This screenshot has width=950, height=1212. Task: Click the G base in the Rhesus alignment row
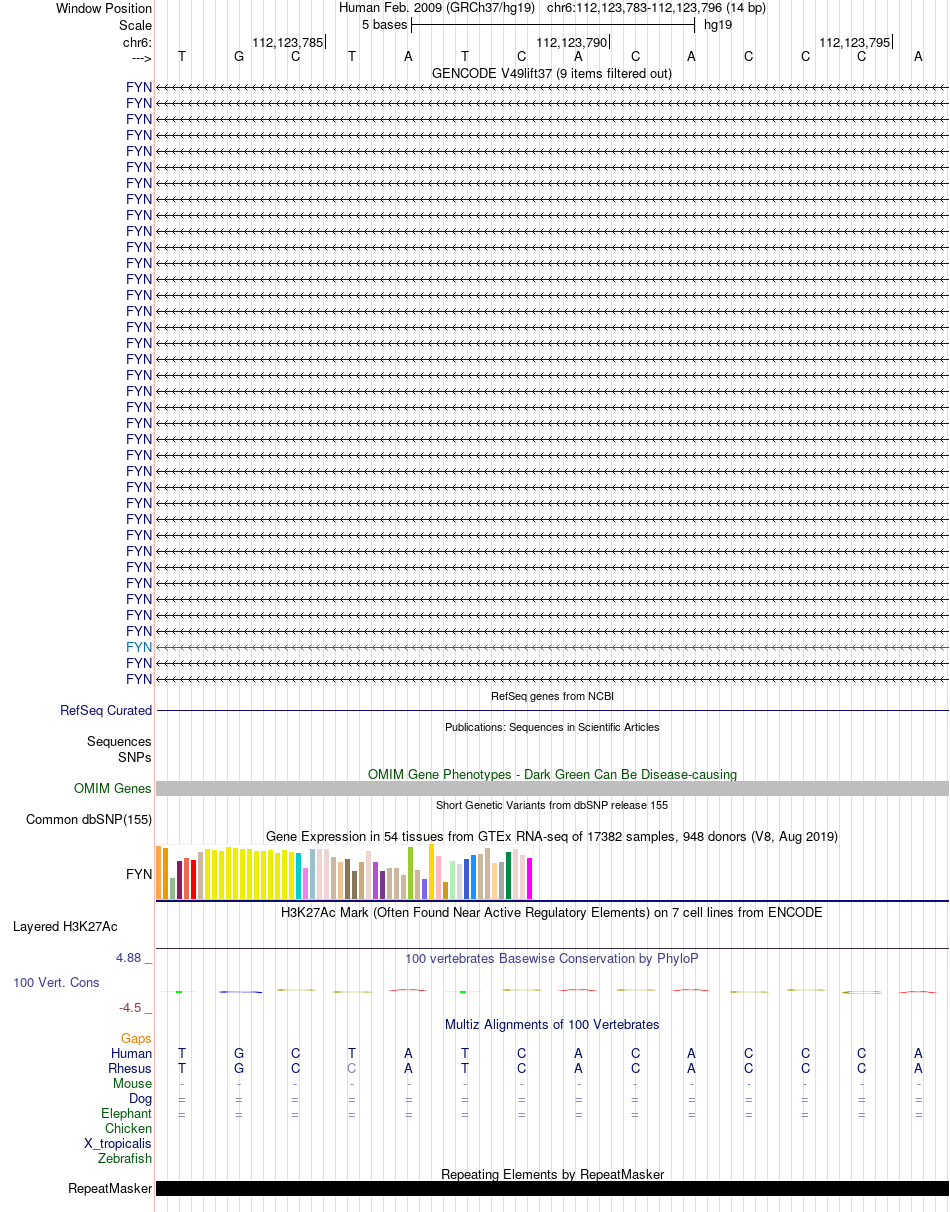click(239, 1069)
